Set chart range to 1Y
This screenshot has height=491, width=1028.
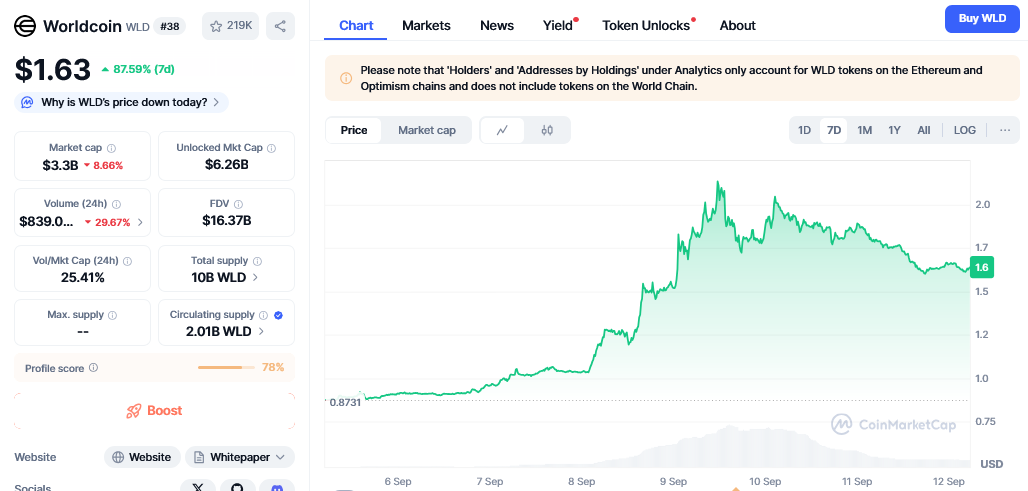(894, 130)
